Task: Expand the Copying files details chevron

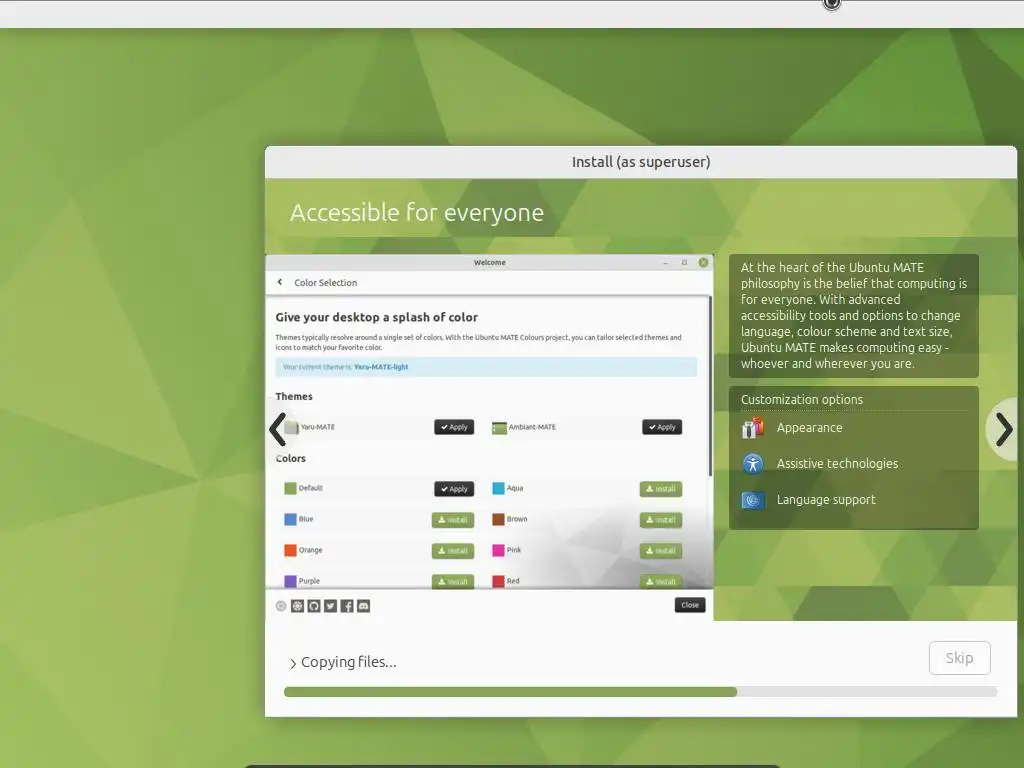Action: 293,664
